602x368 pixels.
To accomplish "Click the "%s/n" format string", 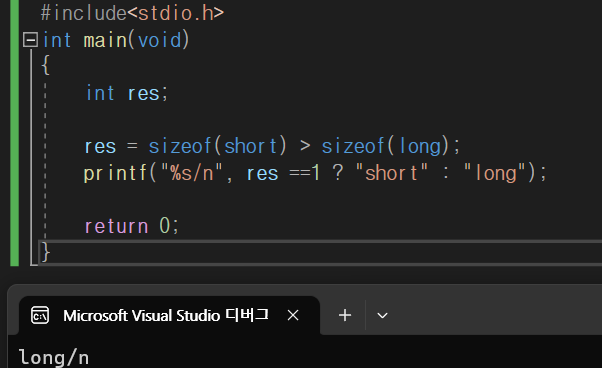I will [192, 173].
